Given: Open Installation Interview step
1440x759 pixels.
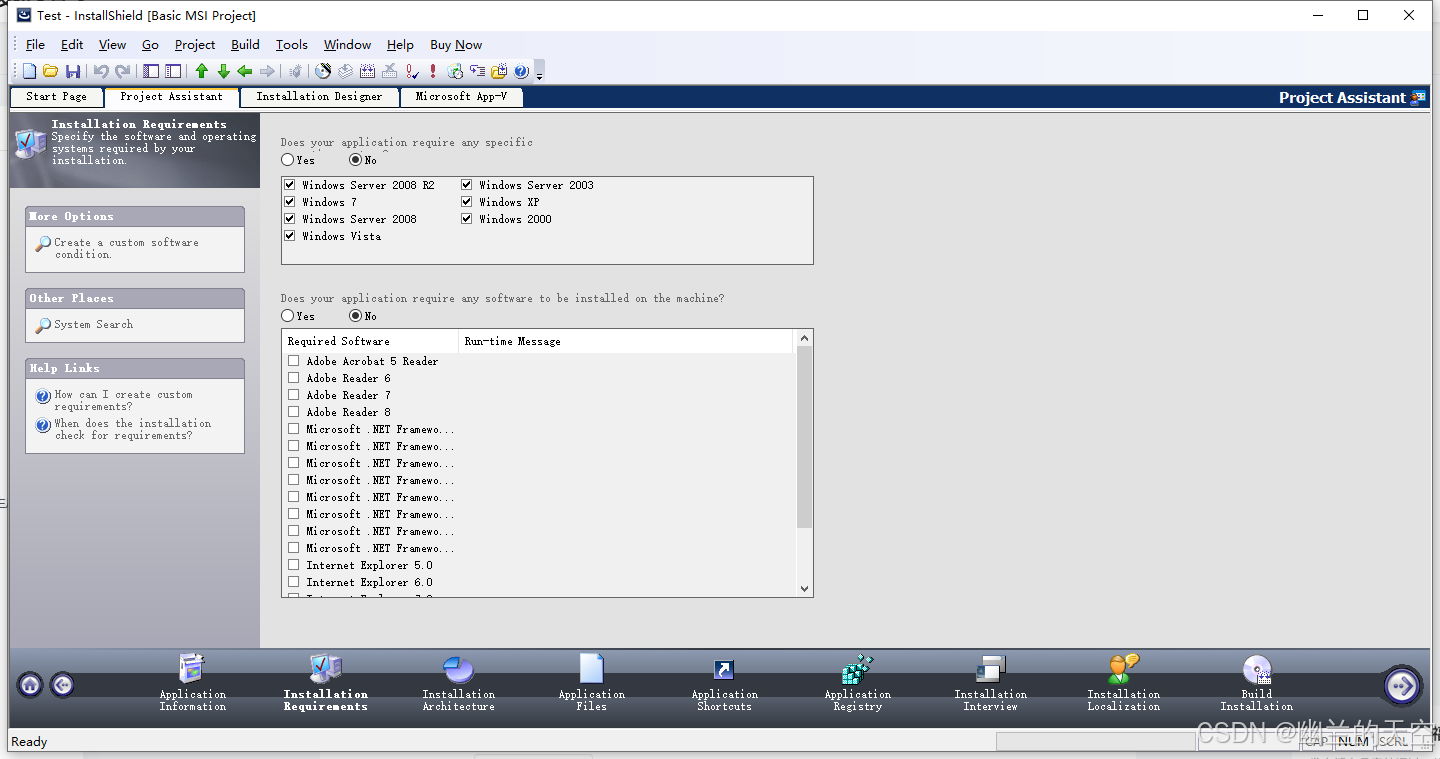Looking at the screenshot, I should click(990, 684).
